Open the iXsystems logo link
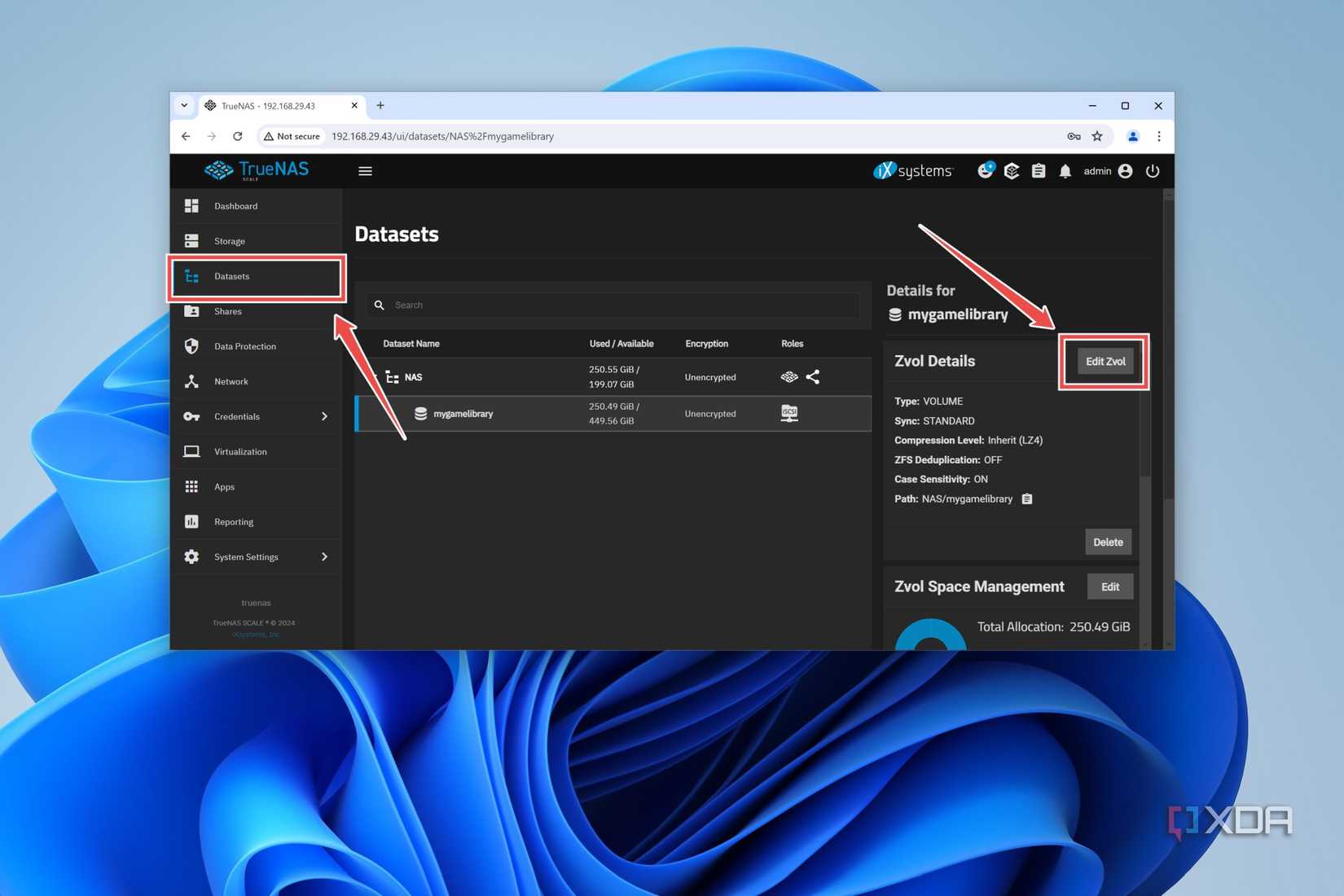The image size is (1344, 896). [913, 170]
